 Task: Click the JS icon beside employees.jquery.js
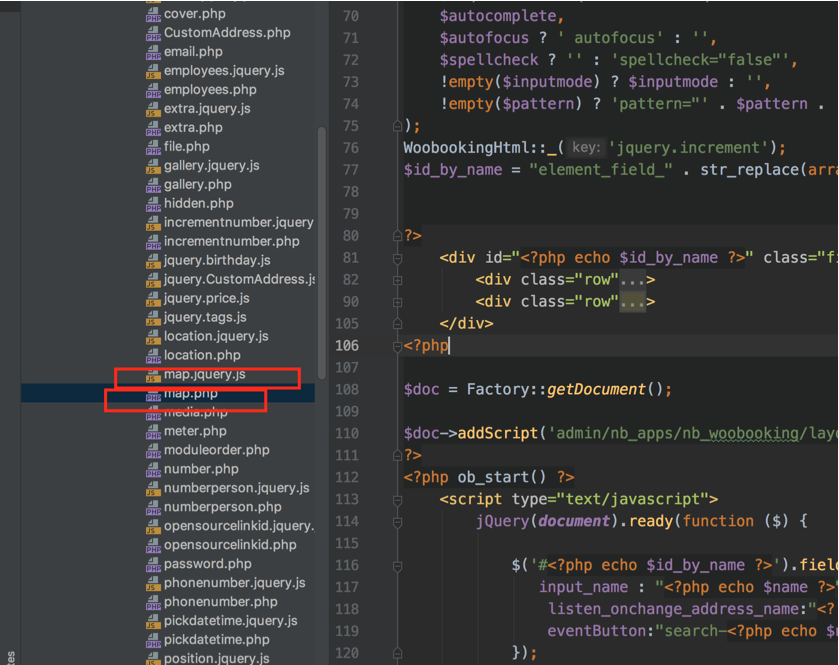coord(153,71)
